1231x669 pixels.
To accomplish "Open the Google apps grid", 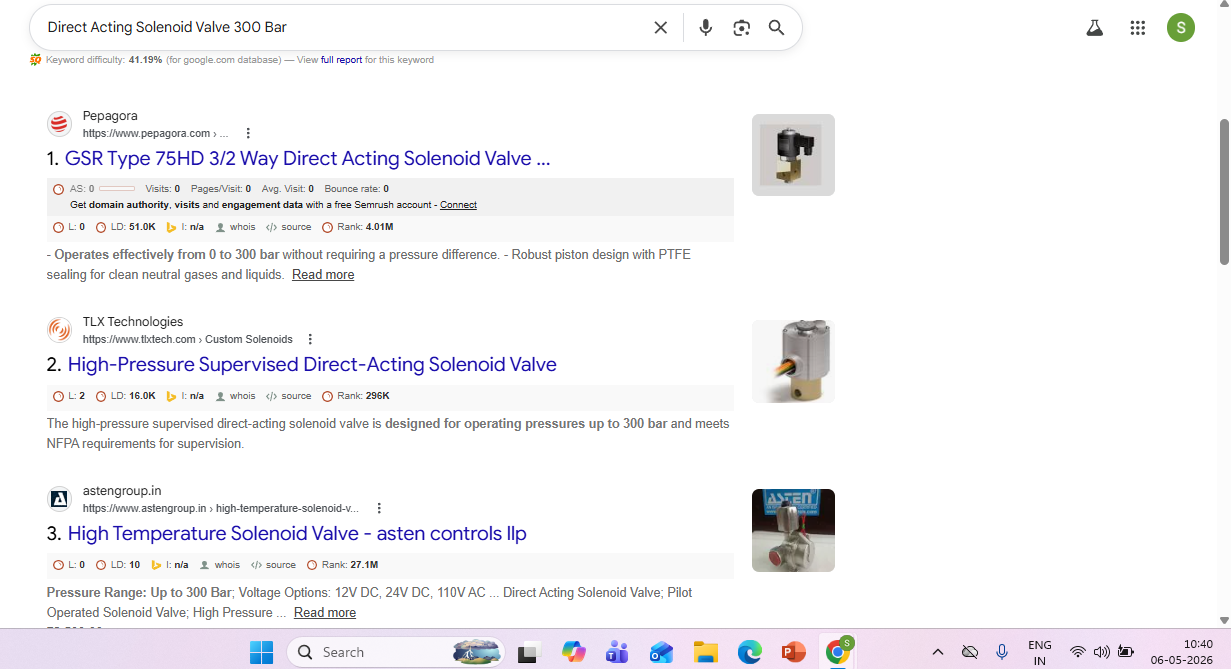I will (x=1137, y=28).
